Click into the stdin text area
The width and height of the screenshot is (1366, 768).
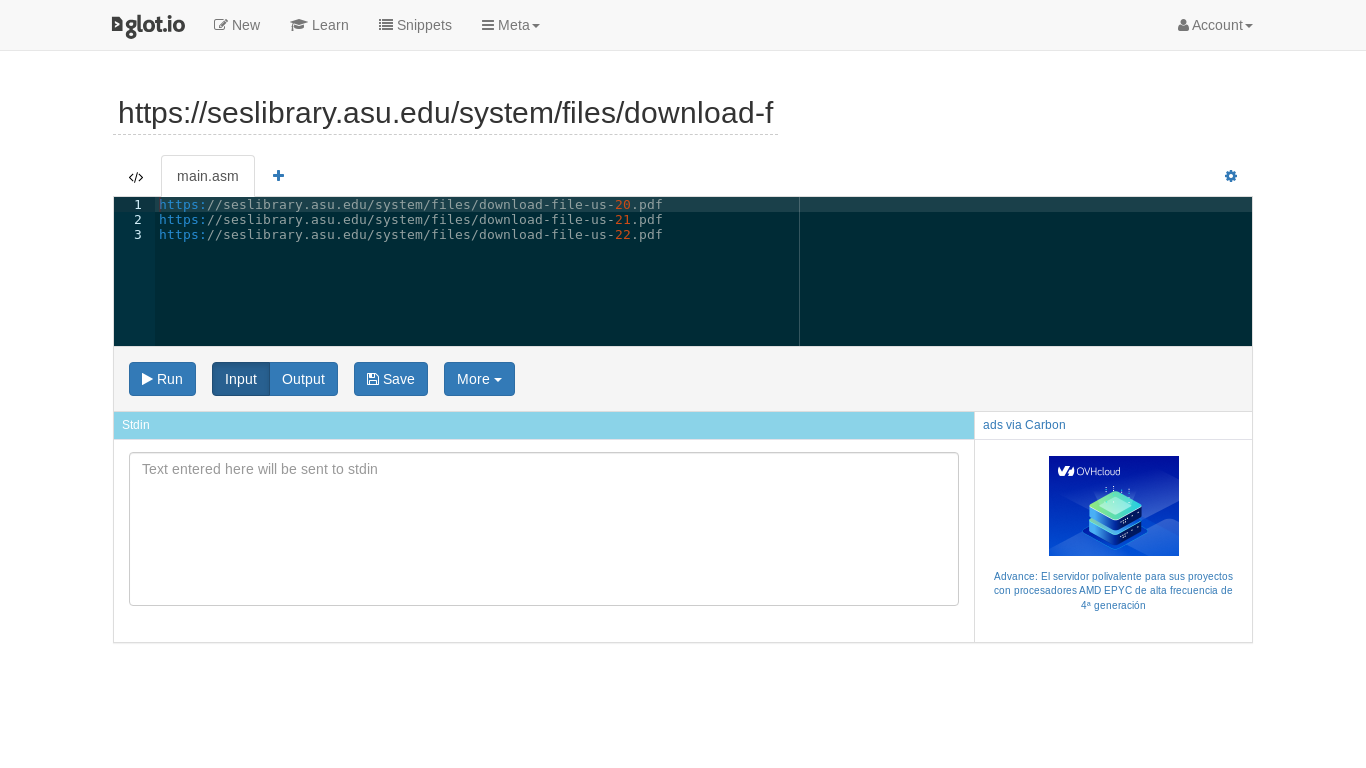544,529
